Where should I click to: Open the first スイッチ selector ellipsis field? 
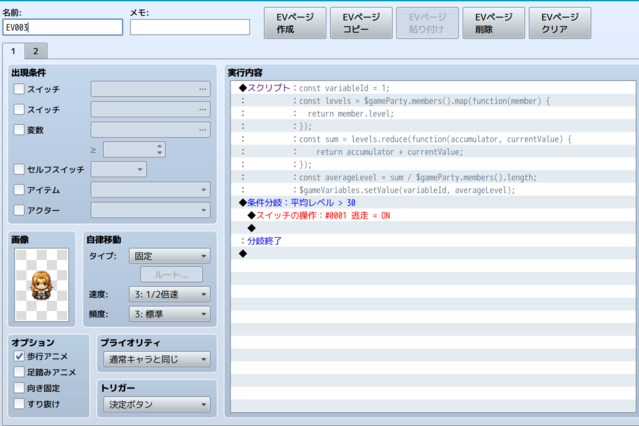pos(150,89)
